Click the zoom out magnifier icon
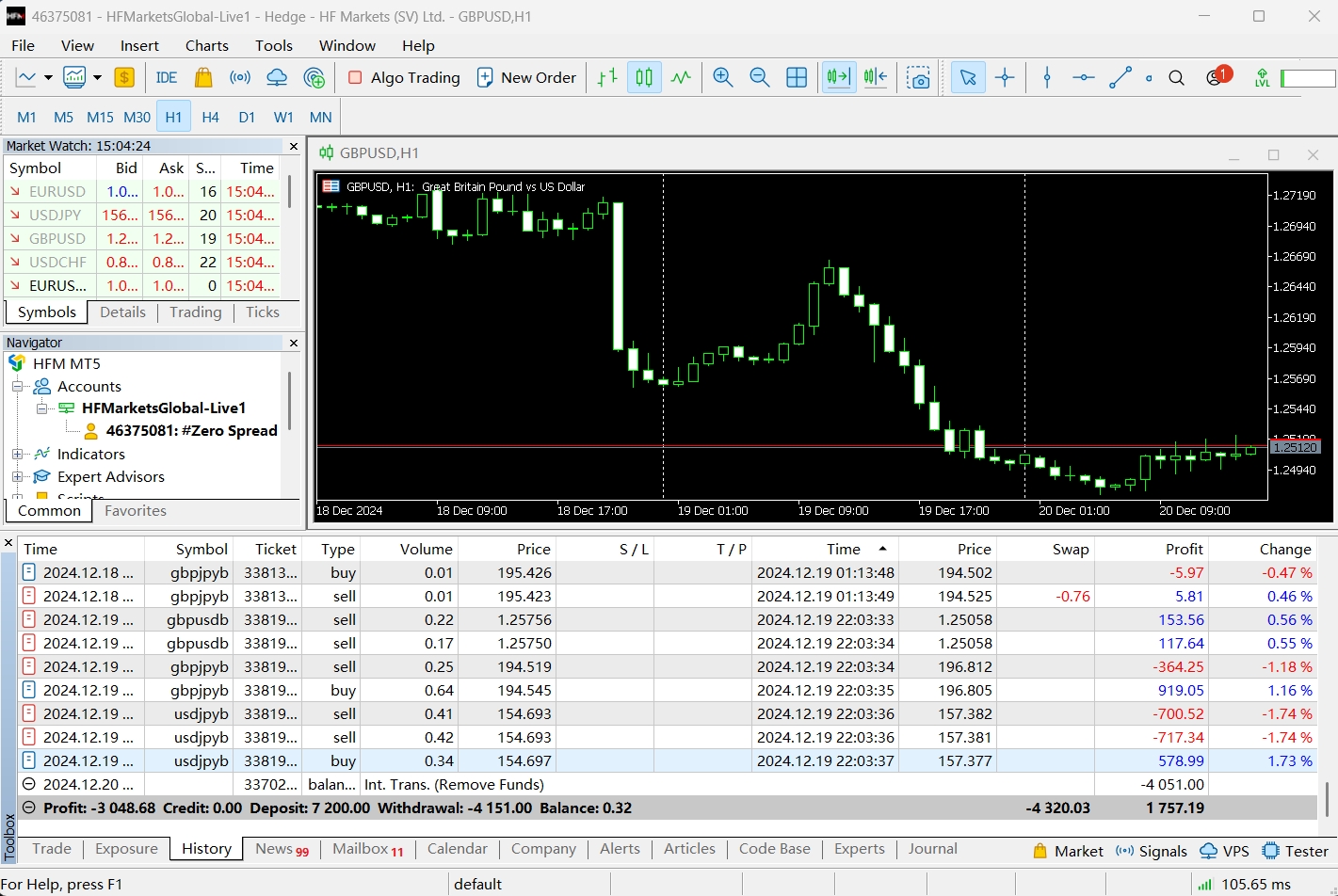 pos(759,78)
